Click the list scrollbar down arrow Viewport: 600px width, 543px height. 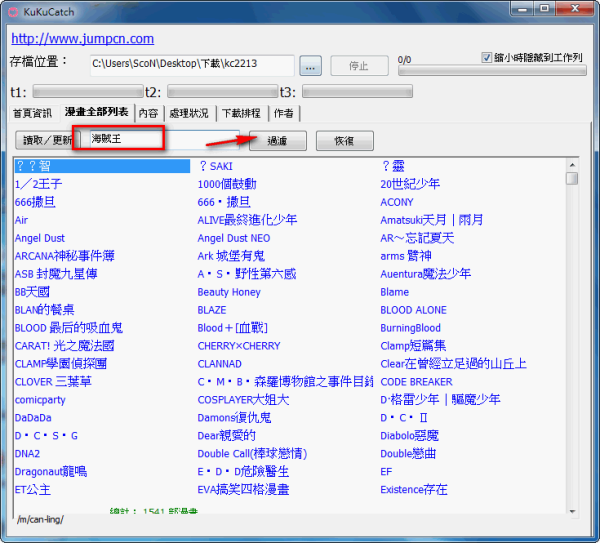[572, 511]
